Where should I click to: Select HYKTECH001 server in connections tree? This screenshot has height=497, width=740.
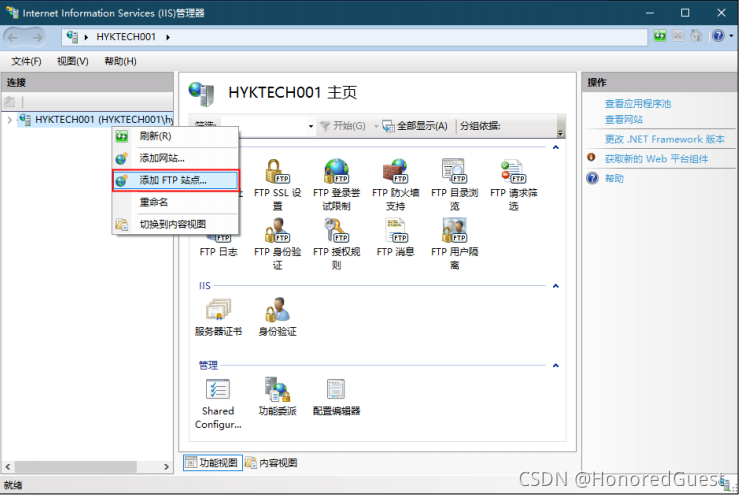[x=95, y=120]
